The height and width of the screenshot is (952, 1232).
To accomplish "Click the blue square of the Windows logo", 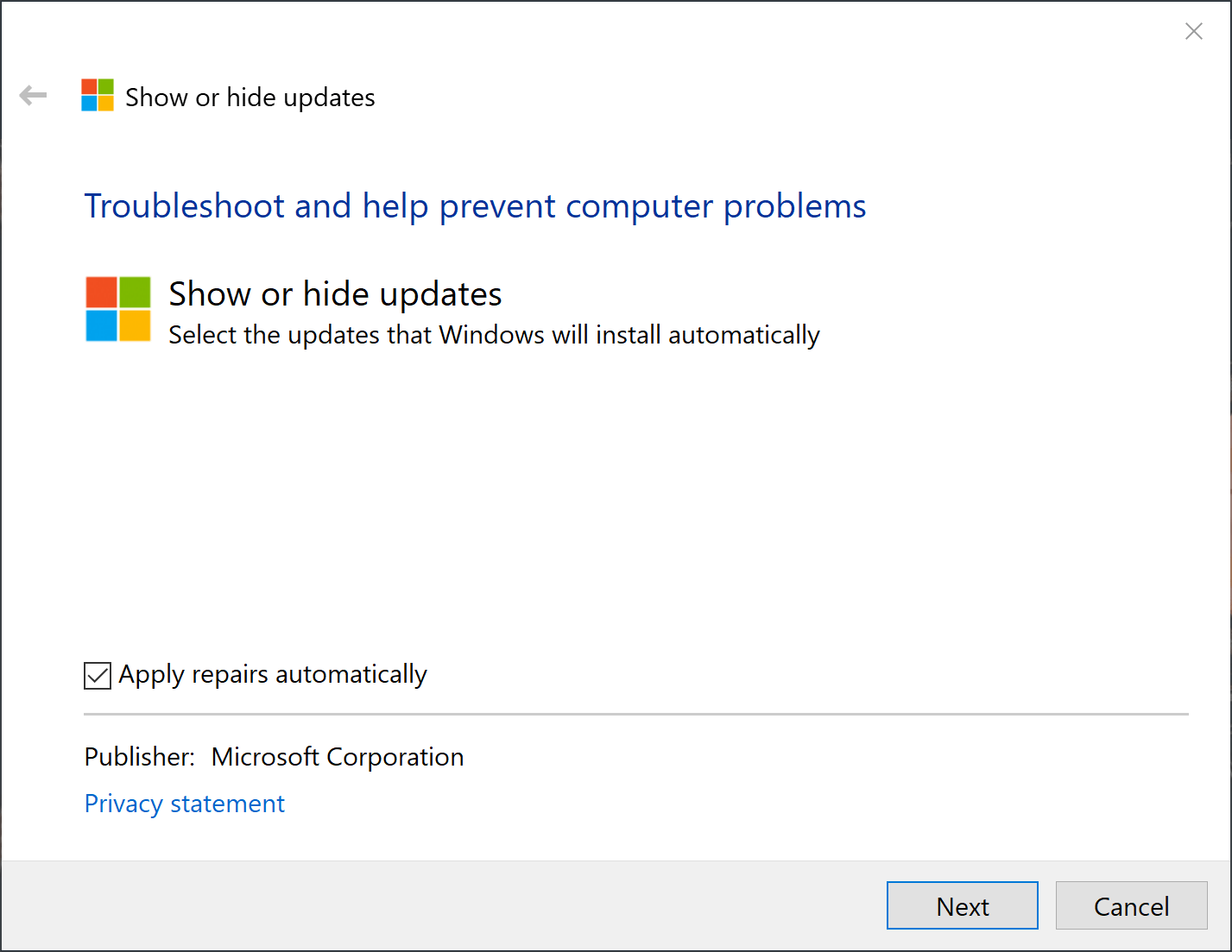I will 101,327.
